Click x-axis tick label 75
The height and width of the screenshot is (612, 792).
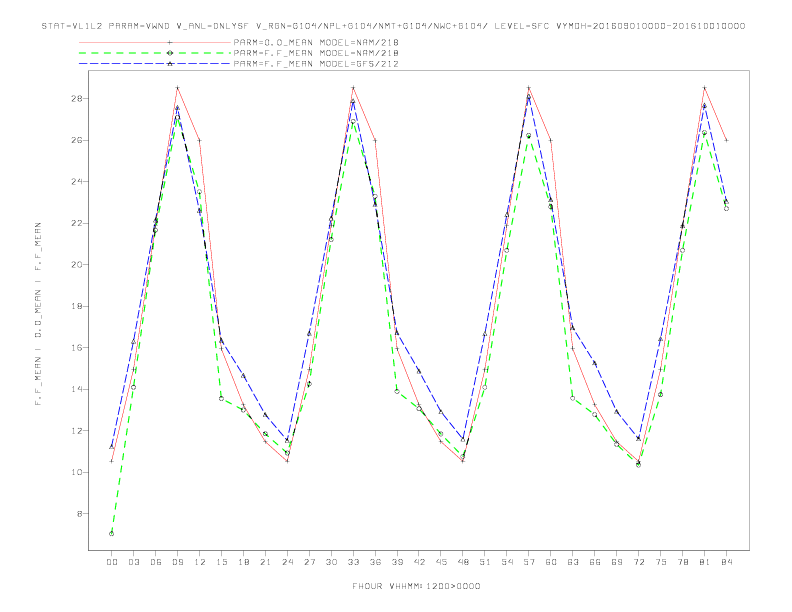coord(661,562)
